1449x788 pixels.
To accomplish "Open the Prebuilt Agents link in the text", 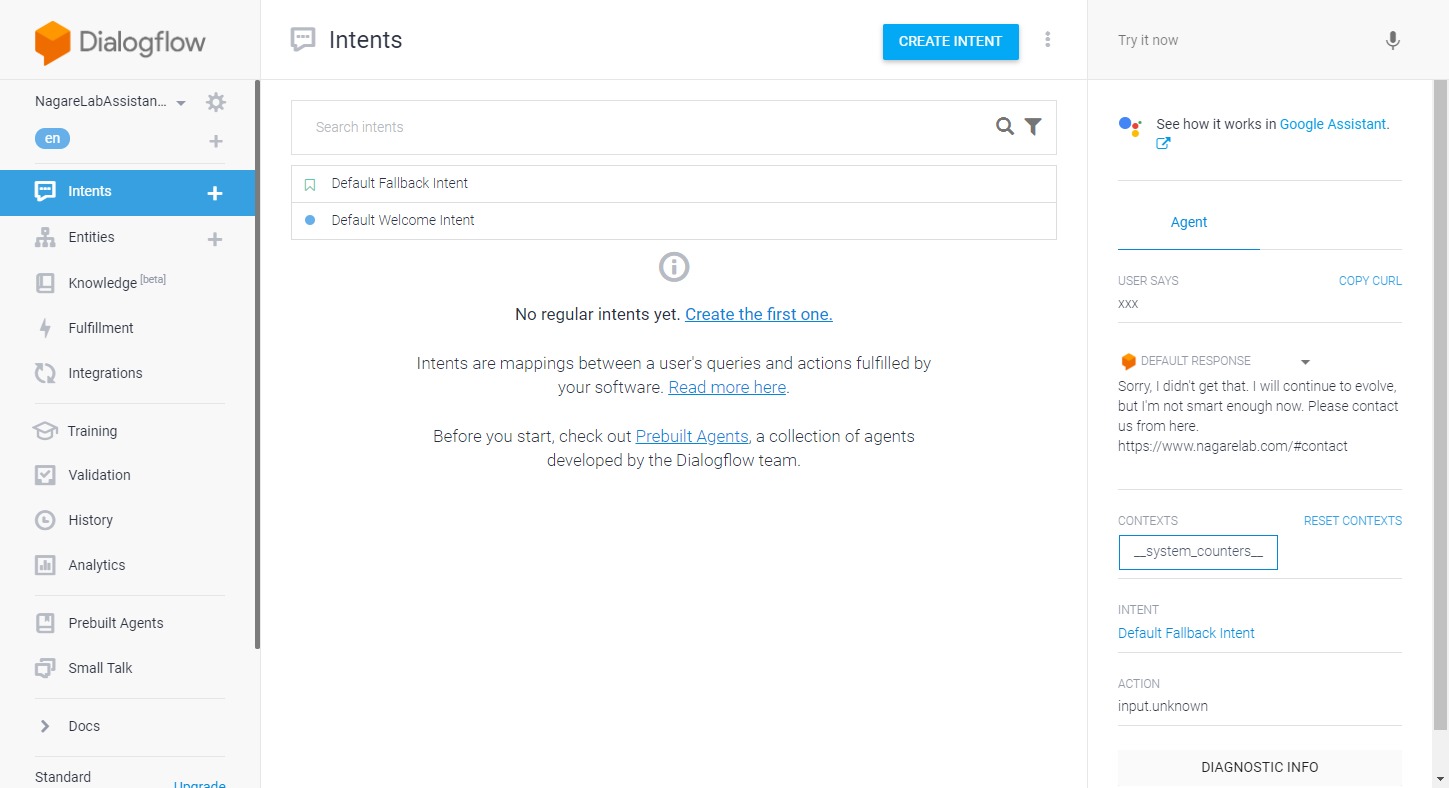I will pos(692,436).
